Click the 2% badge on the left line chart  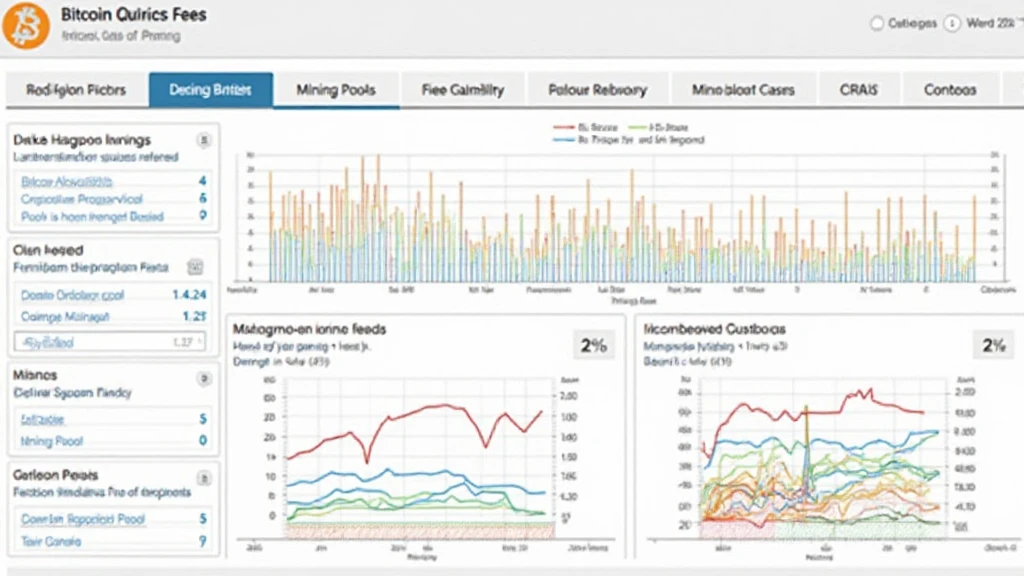click(x=594, y=346)
